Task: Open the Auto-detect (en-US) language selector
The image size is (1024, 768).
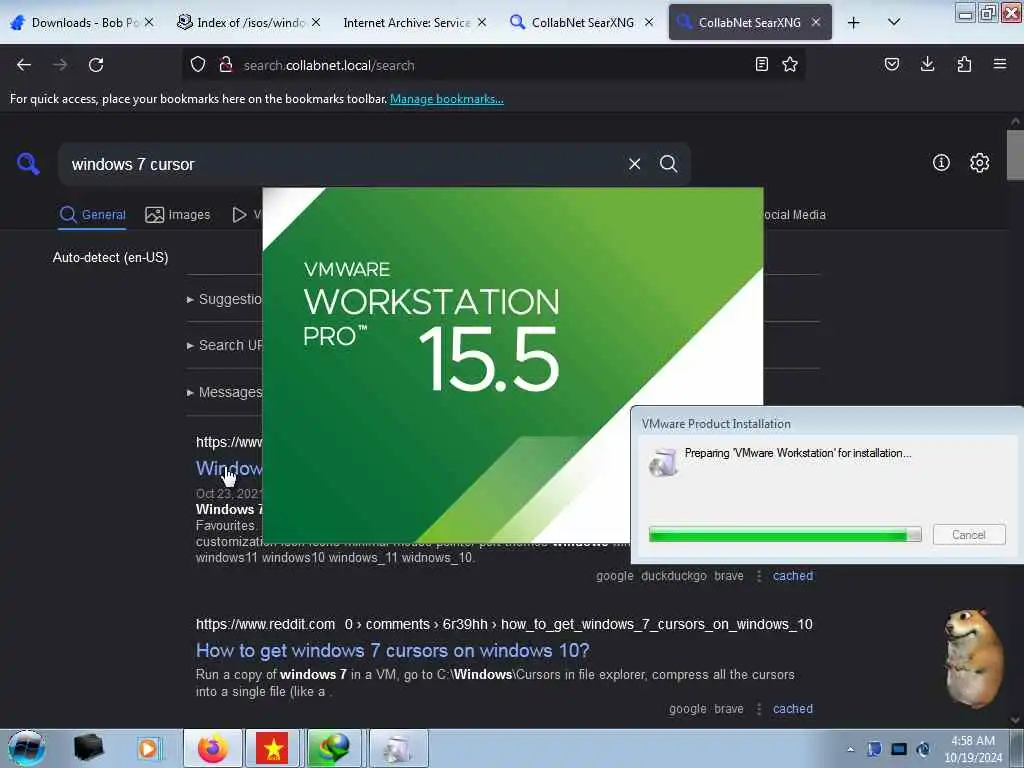Action: 110,257
